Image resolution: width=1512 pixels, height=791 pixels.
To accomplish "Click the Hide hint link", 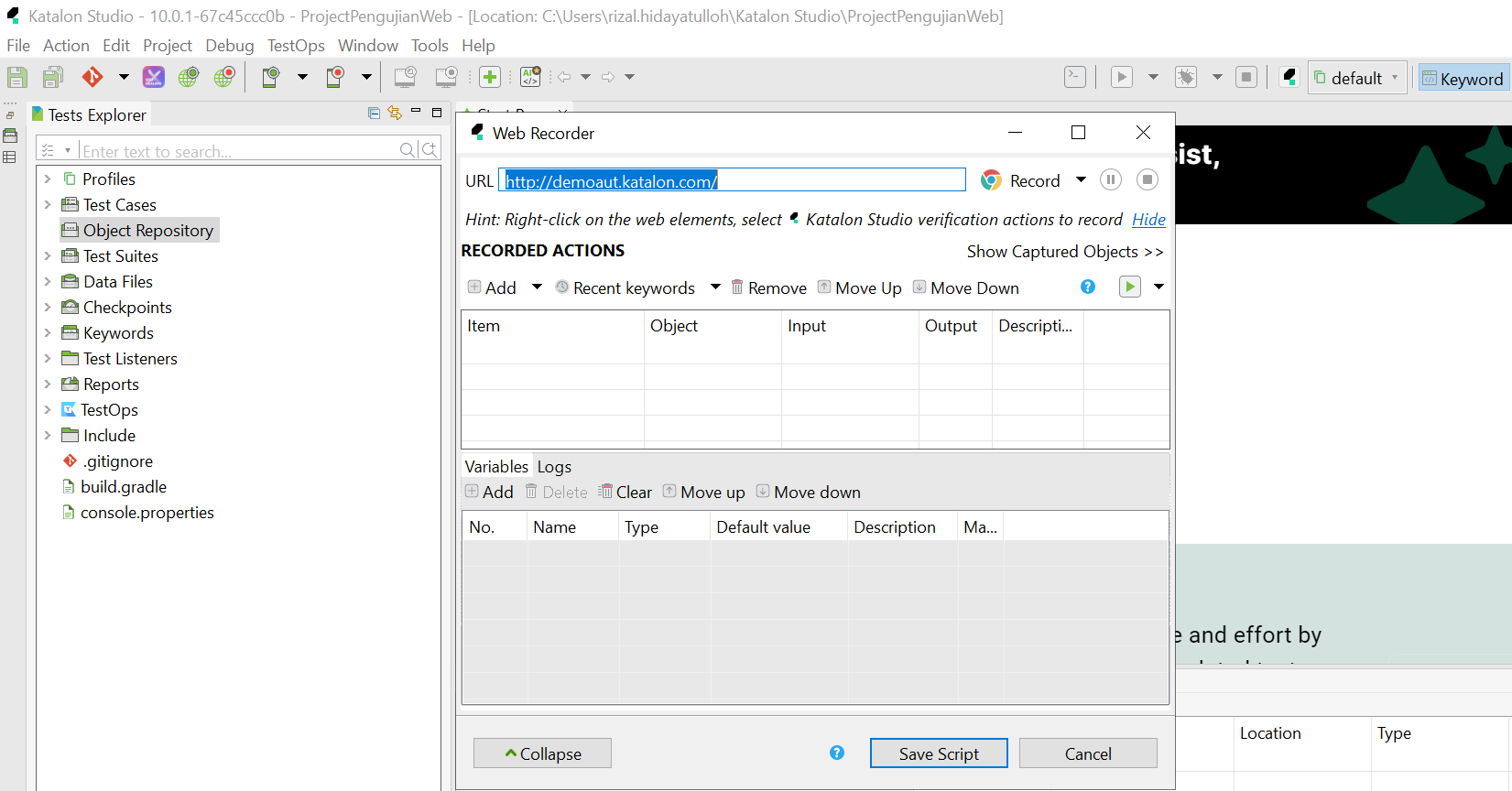I will pyautogui.click(x=1148, y=220).
